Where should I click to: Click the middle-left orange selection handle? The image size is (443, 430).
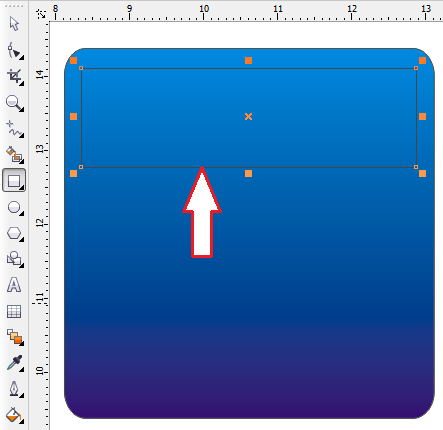tap(74, 116)
